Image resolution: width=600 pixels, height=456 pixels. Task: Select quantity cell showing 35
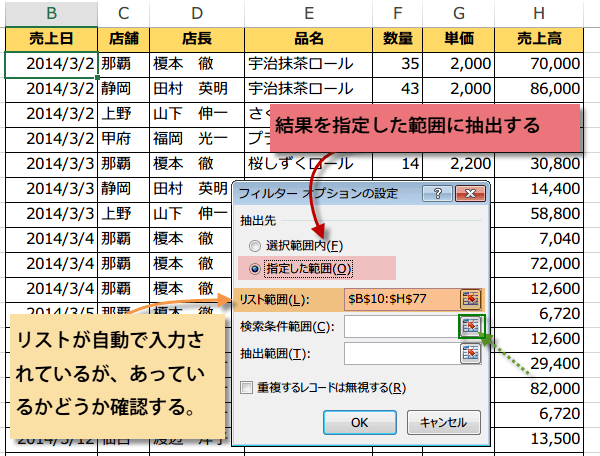[x=398, y=64]
